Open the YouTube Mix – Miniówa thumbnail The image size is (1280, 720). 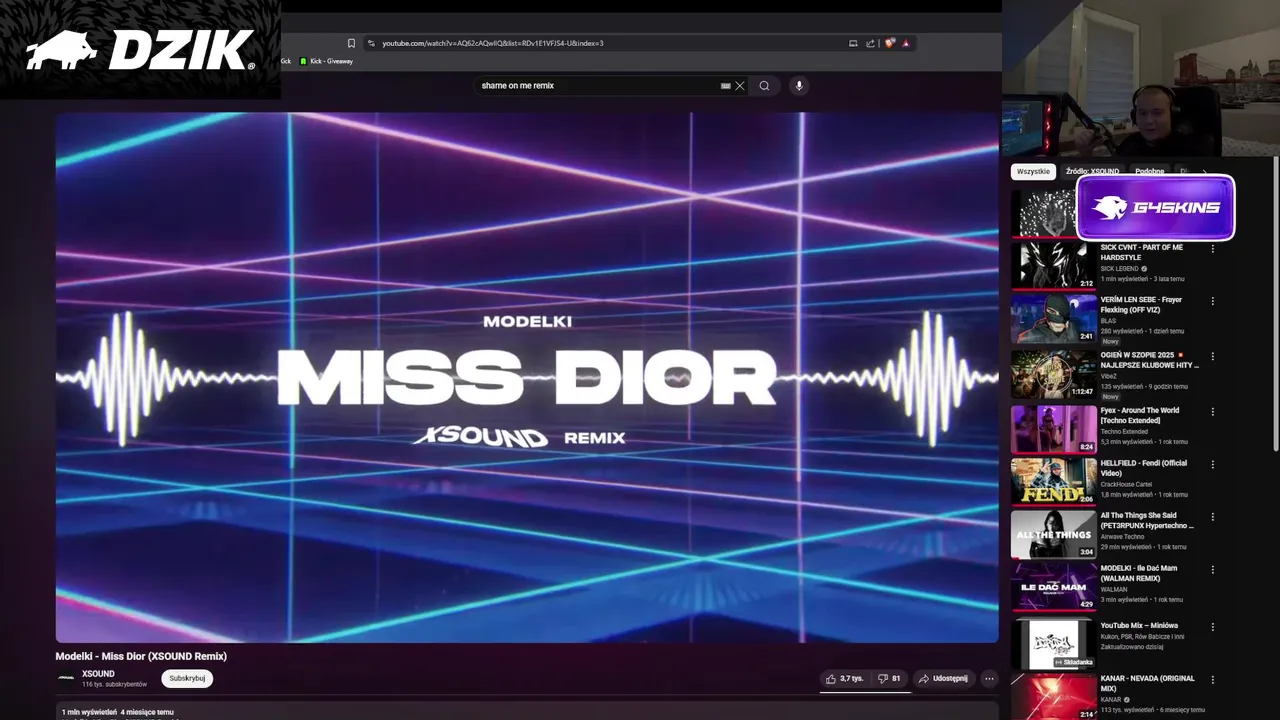1053,644
